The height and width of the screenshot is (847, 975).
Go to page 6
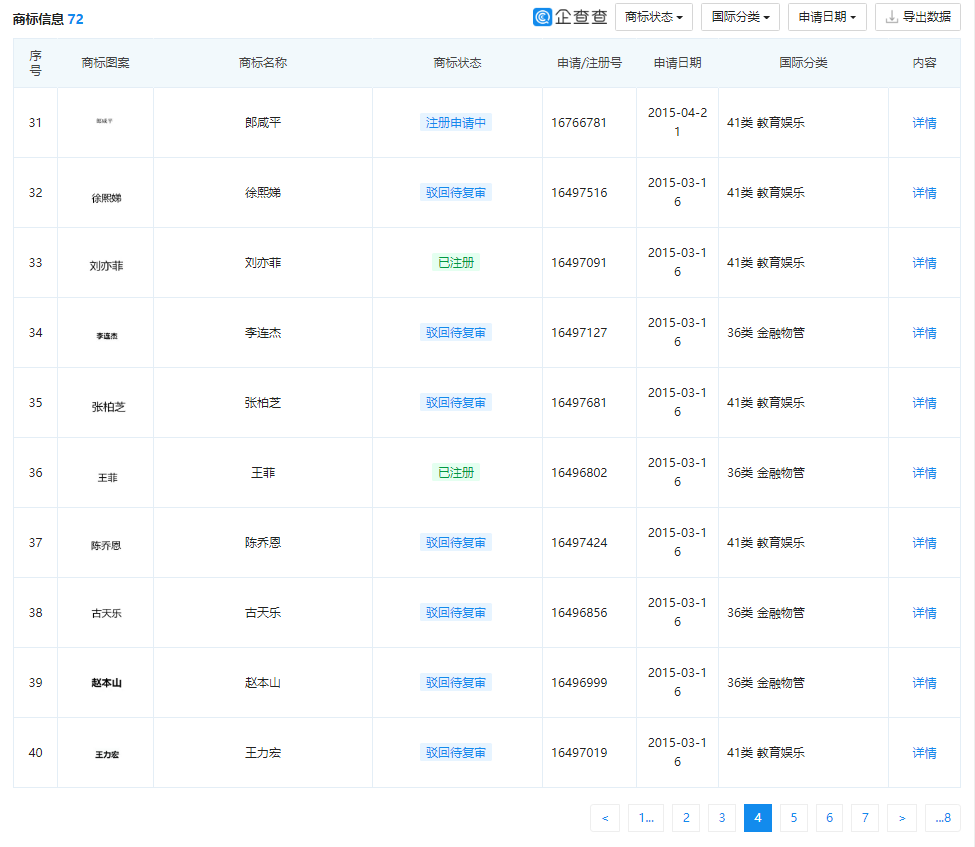[829, 818]
